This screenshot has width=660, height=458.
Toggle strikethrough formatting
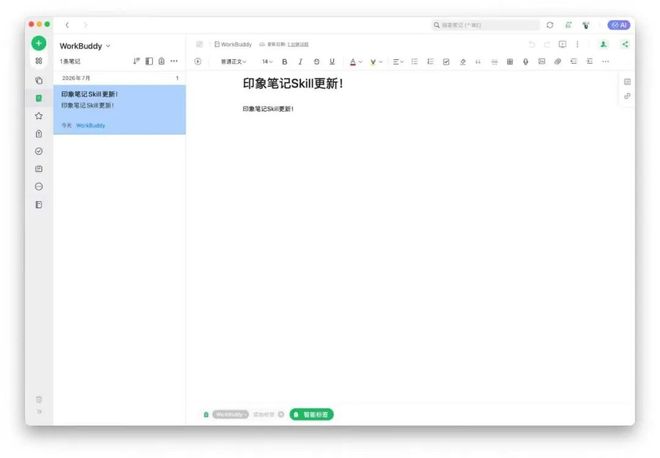316,61
